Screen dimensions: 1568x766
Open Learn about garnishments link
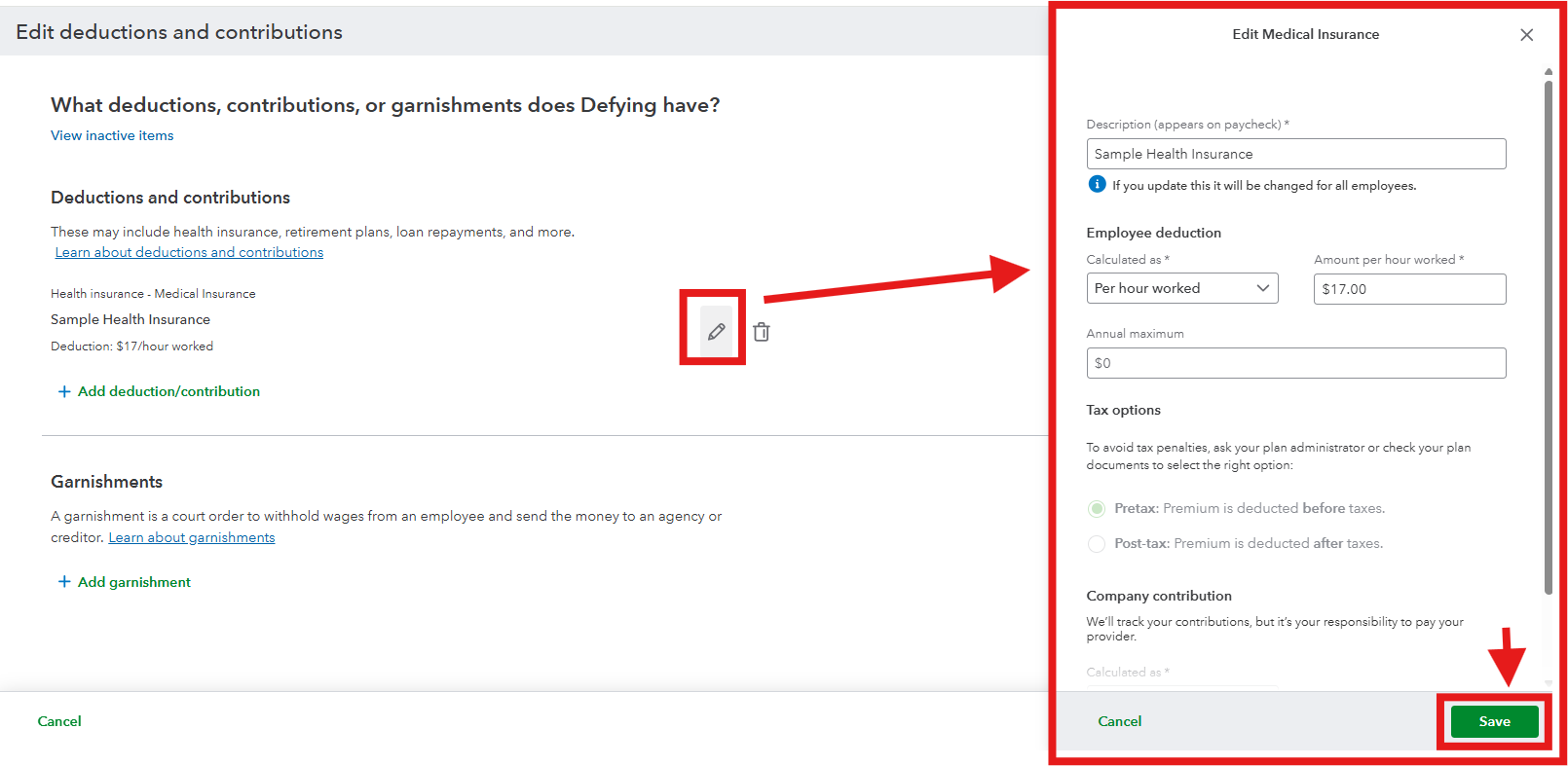192,537
